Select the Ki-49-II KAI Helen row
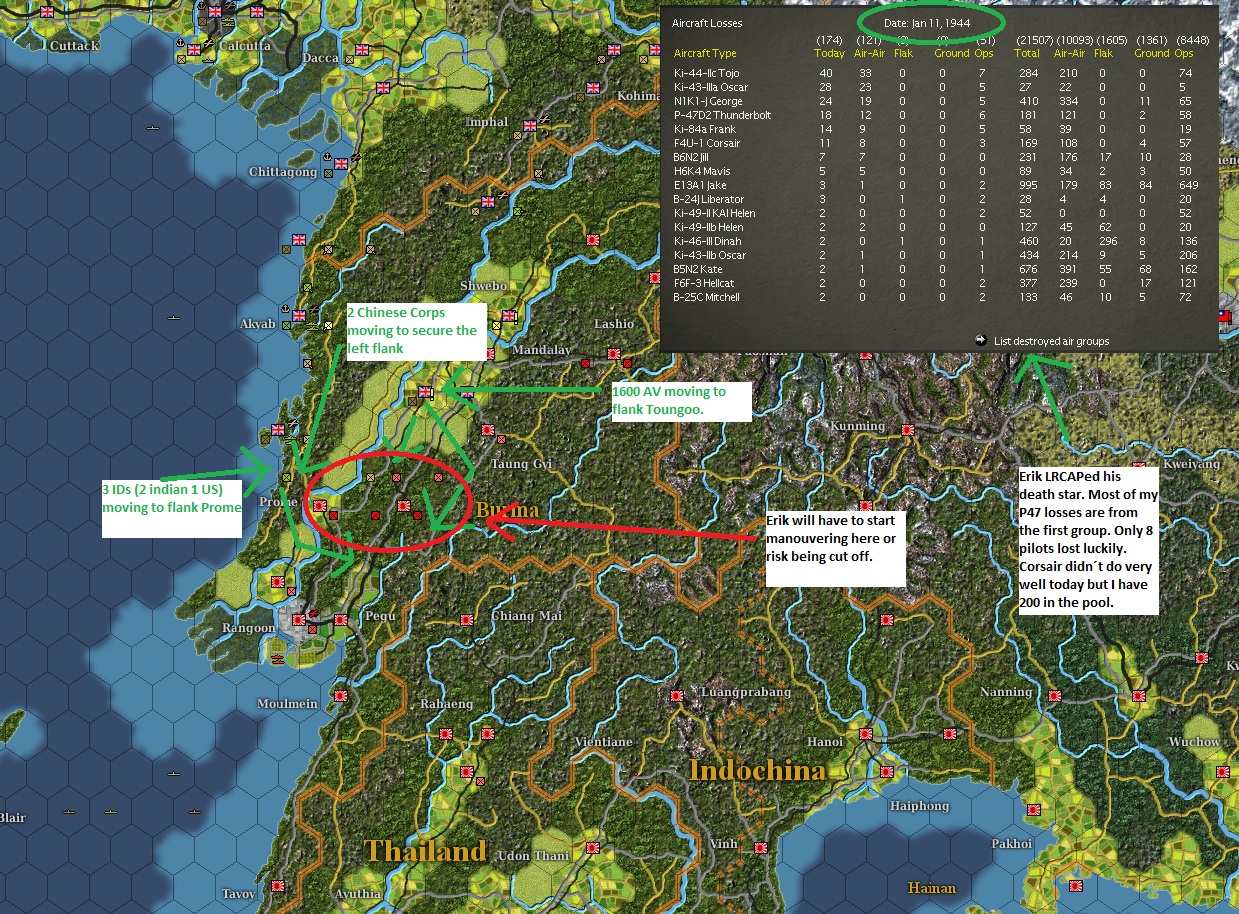The image size is (1239, 914). click(935, 213)
